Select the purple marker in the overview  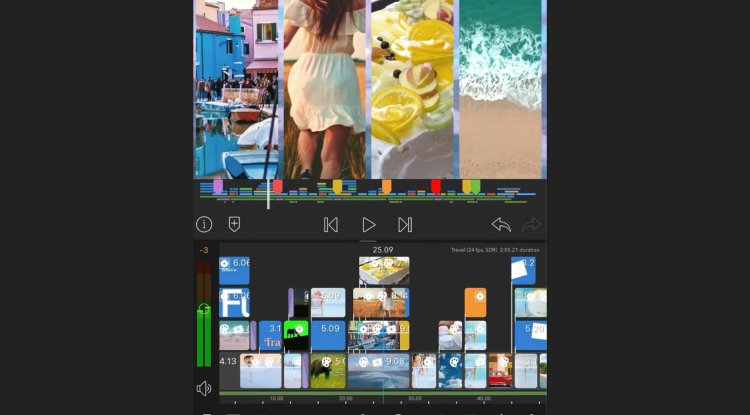point(218,186)
